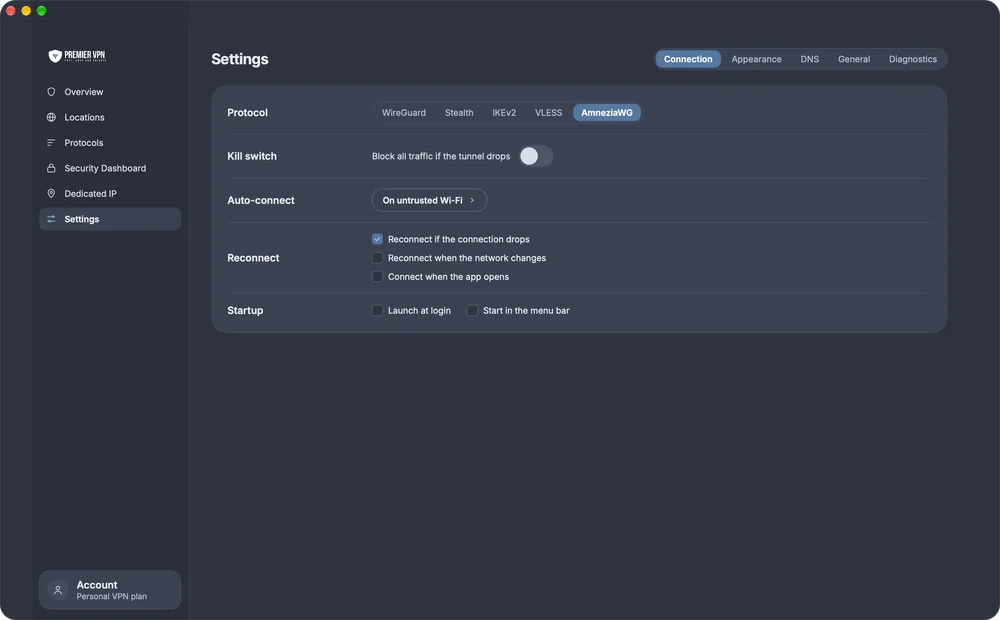
Task: Click the Protocols list icon
Action: tap(51, 143)
